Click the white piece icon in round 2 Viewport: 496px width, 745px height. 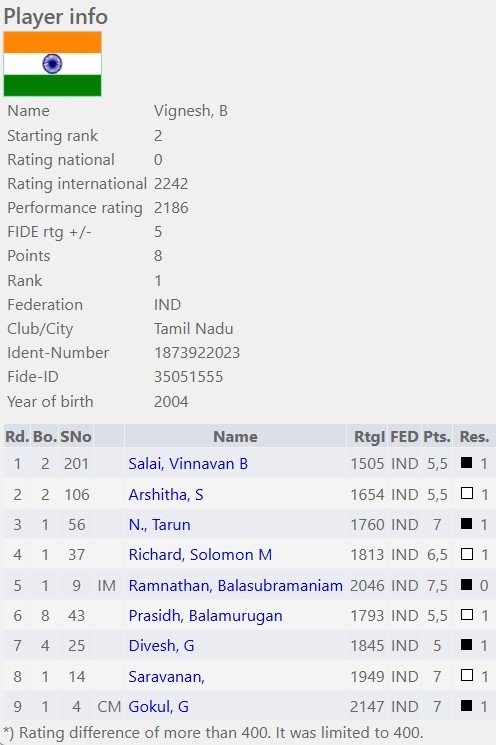pyautogui.click(x=467, y=493)
